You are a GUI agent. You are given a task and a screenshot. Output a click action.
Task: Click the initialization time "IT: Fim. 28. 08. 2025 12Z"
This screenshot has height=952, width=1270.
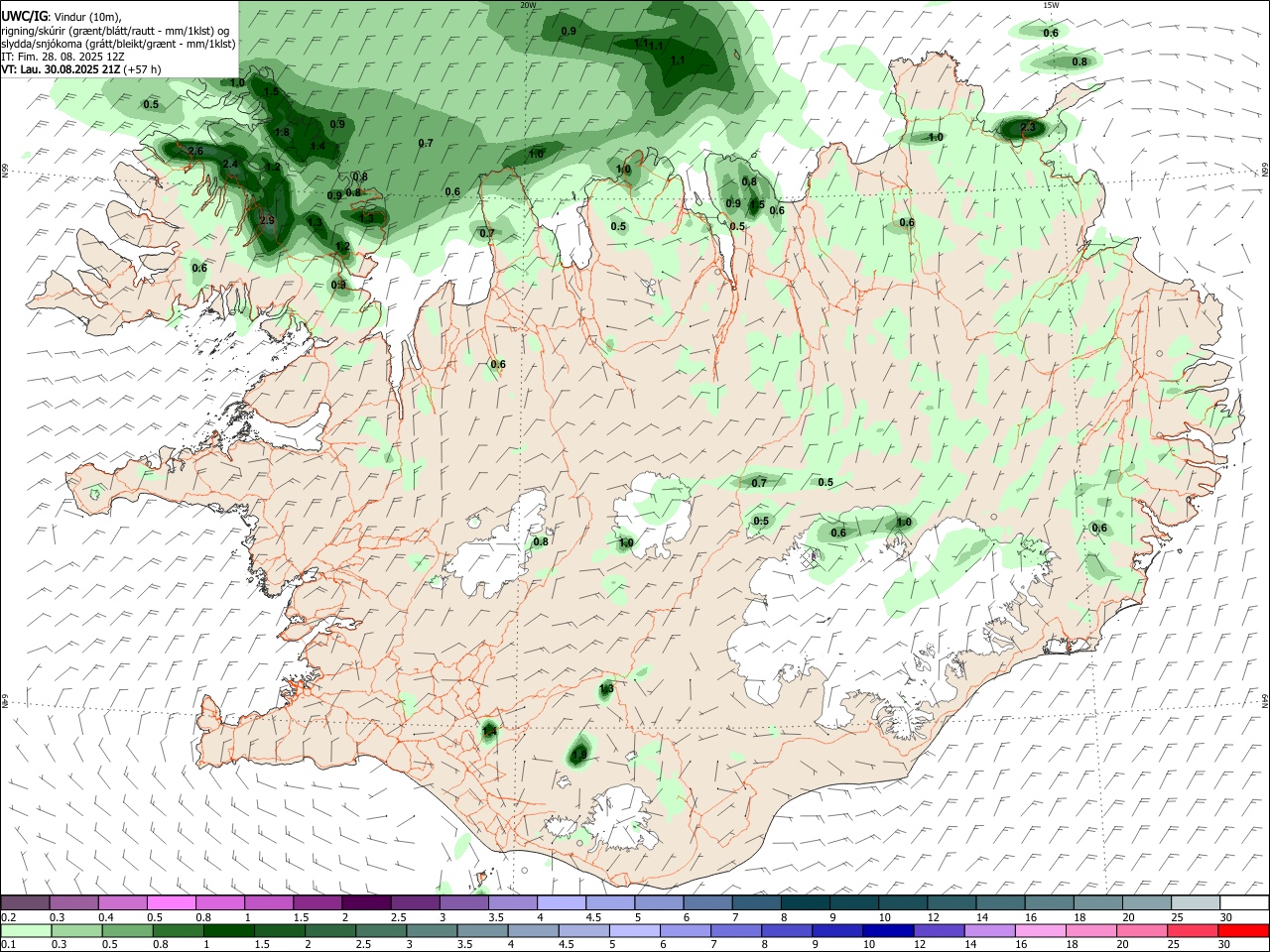(61, 57)
